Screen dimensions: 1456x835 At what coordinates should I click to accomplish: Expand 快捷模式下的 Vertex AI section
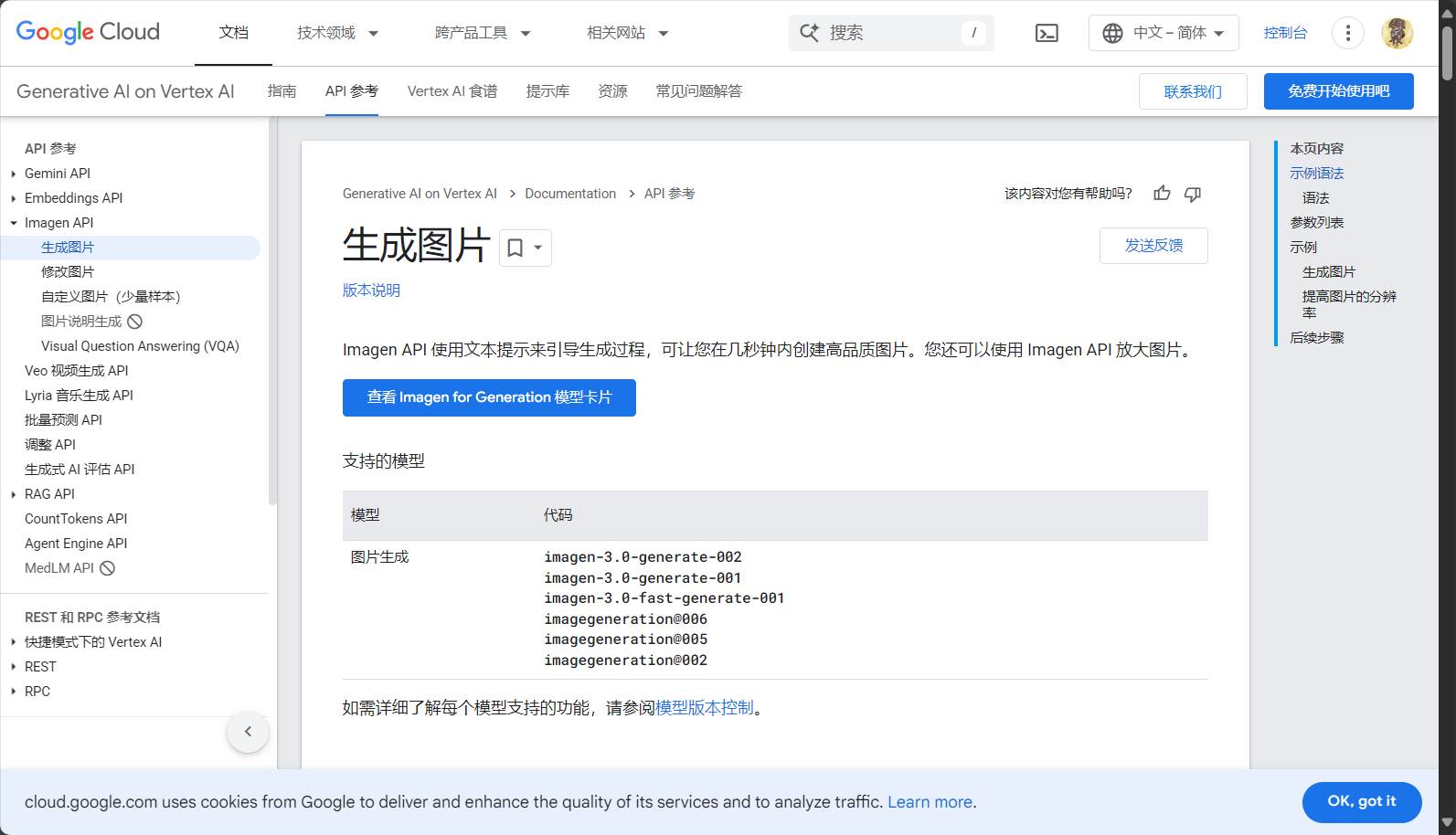click(14, 642)
